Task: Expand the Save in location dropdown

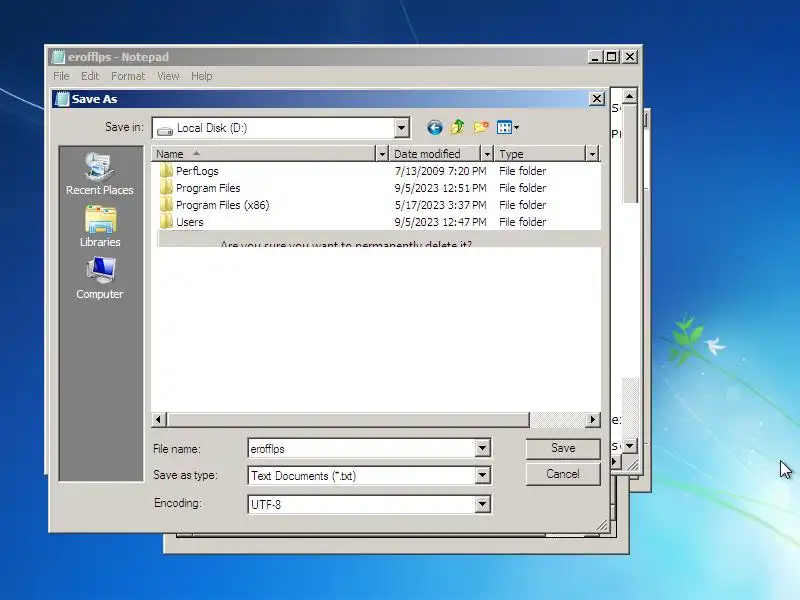Action: click(402, 128)
